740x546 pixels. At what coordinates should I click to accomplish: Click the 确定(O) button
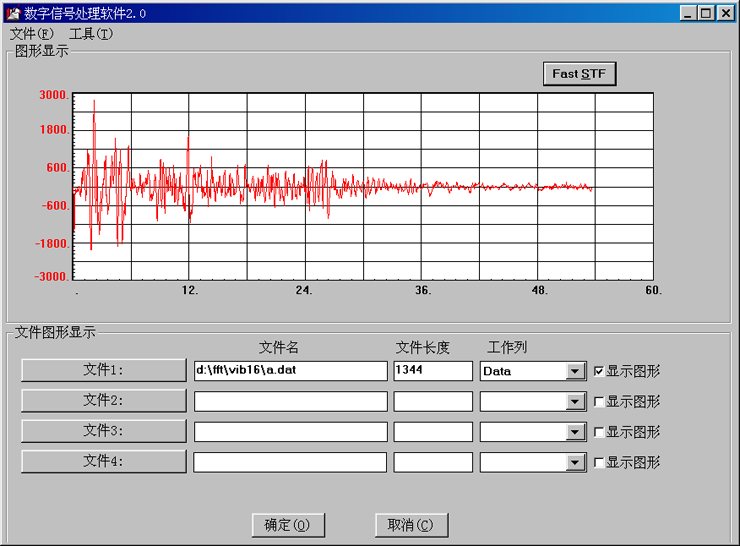pyautogui.click(x=288, y=525)
